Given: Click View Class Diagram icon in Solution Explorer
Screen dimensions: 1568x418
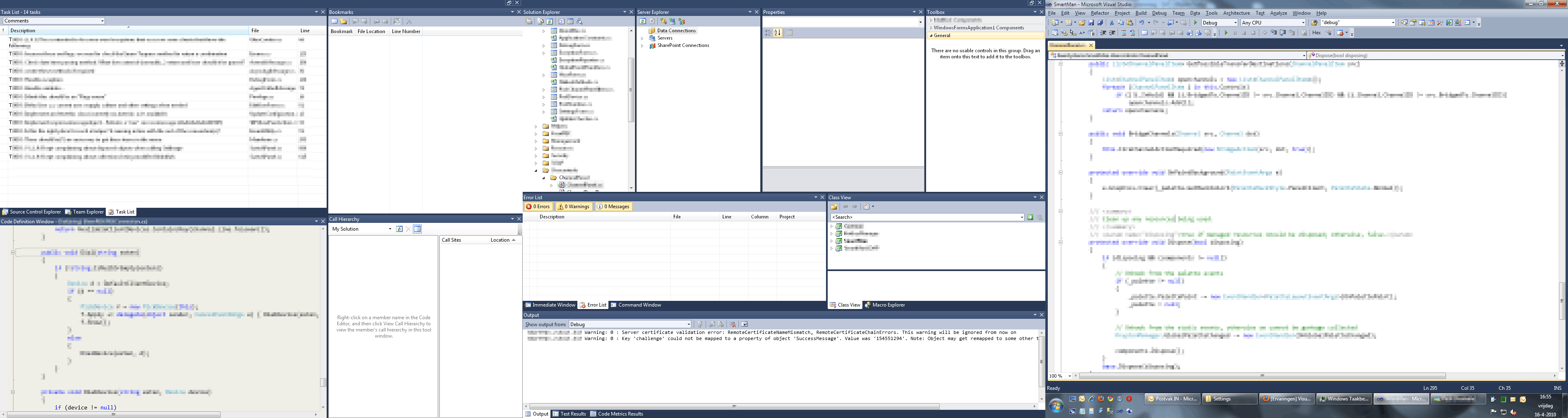Looking at the screenshot, I should pyautogui.click(x=579, y=21).
